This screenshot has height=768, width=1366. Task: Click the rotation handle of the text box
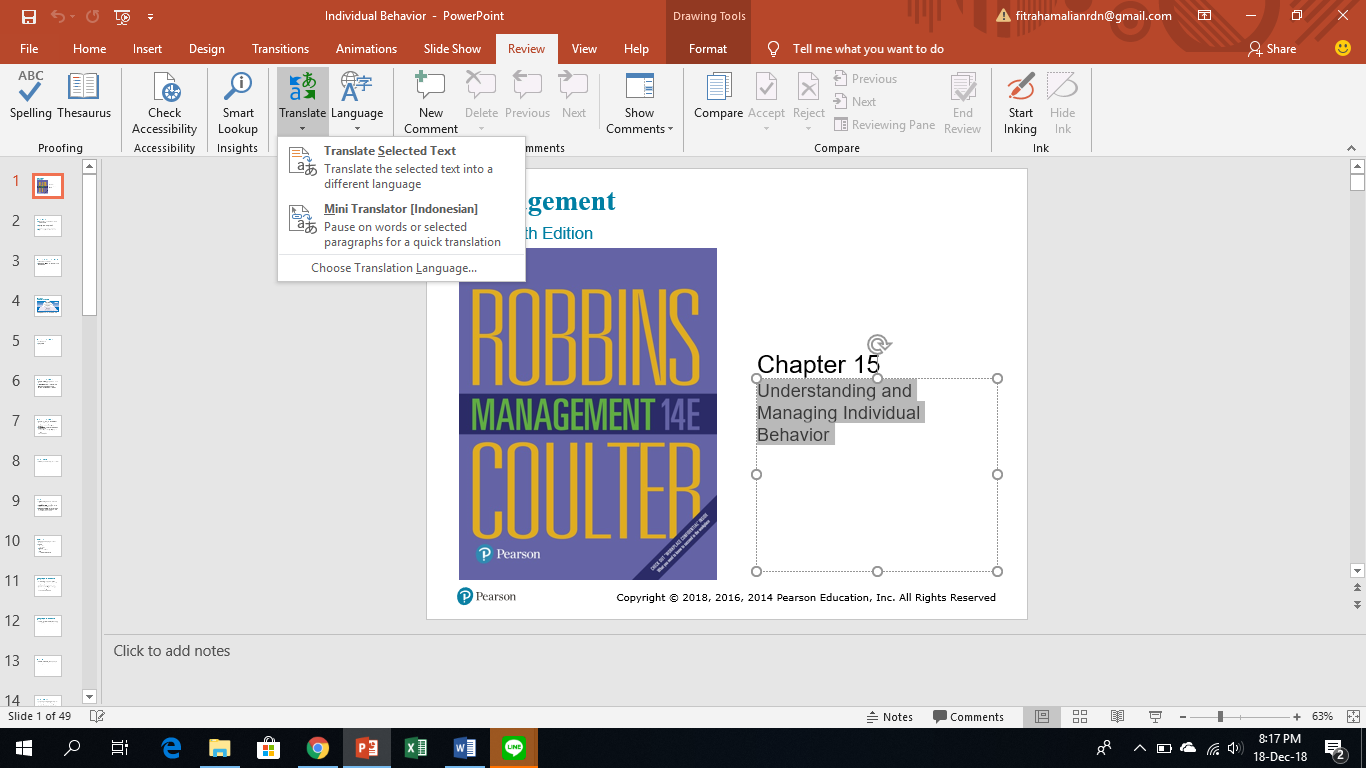pyautogui.click(x=877, y=345)
